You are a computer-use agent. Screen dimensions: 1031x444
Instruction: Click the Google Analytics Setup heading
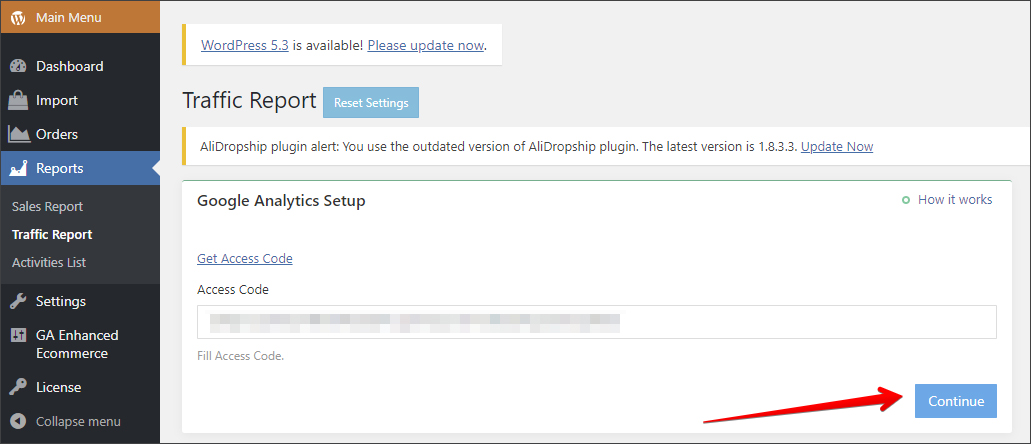pos(281,201)
